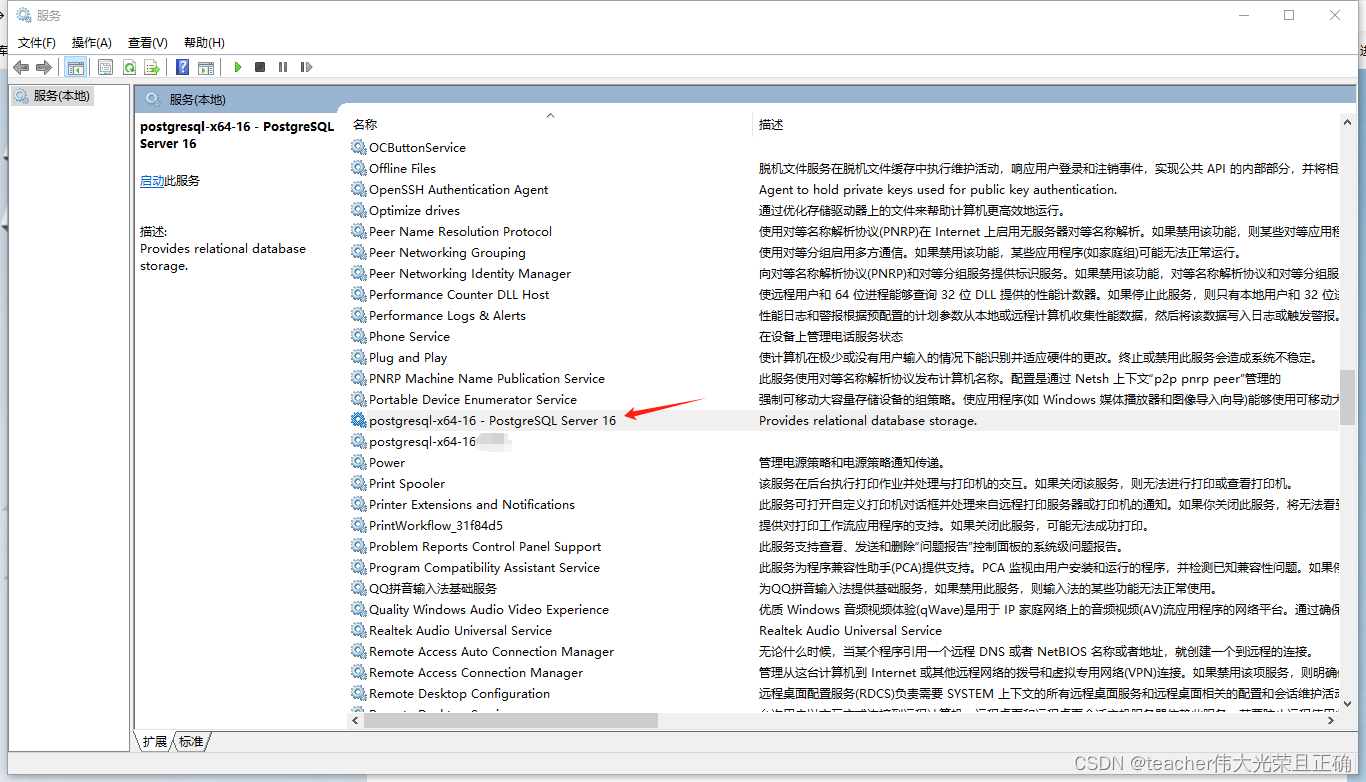
Task: Click gear icon next to Offline Files
Action: (x=359, y=168)
